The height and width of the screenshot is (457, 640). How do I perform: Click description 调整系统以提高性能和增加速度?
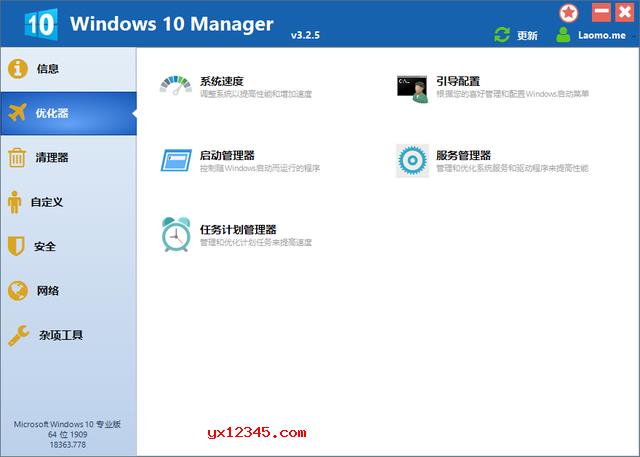[x=256, y=94]
